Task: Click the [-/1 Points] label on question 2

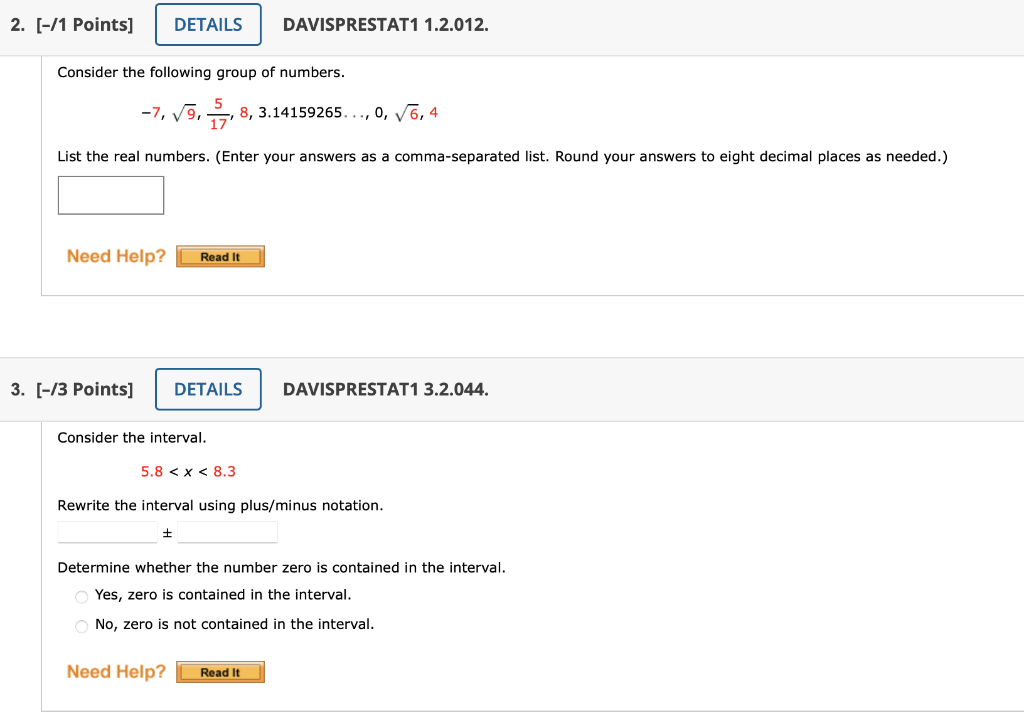Action: pos(87,24)
